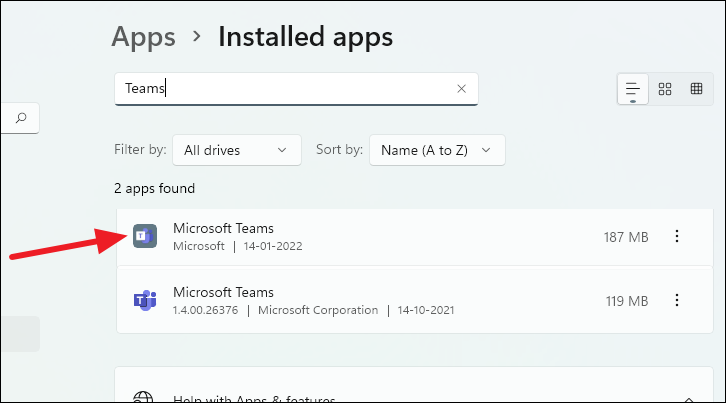Clear the Teams search text with X
This screenshot has width=726, height=403.
pos(461,88)
